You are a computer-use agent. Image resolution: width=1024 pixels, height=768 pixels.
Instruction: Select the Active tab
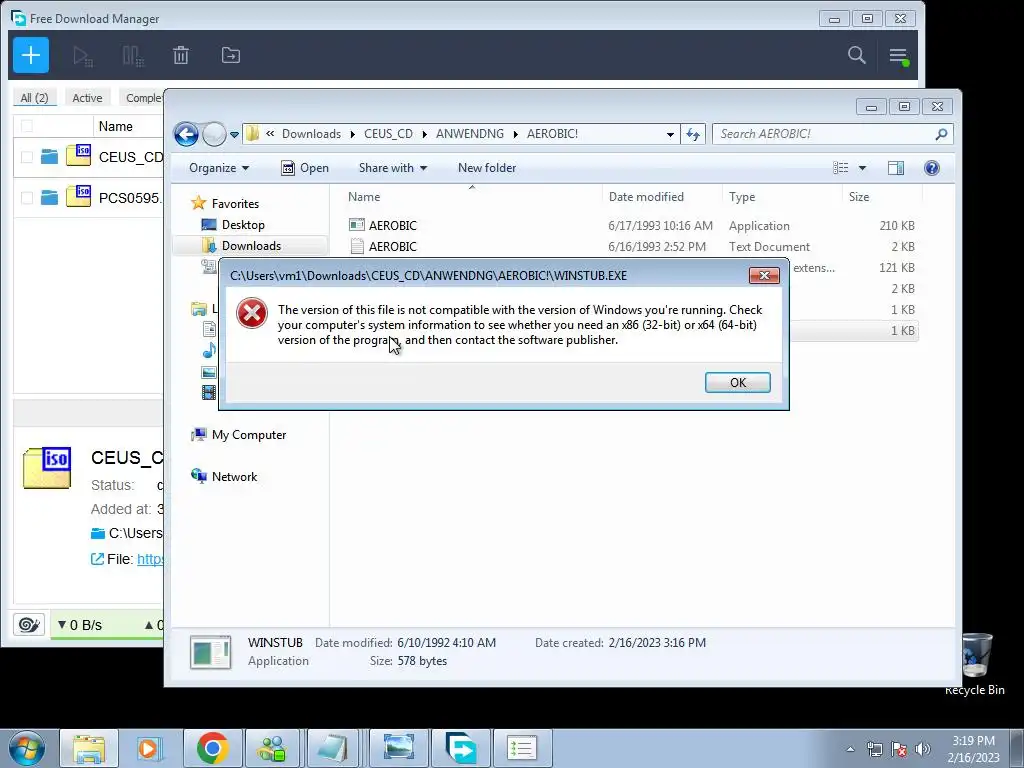pyautogui.click(x=88, y=98)
